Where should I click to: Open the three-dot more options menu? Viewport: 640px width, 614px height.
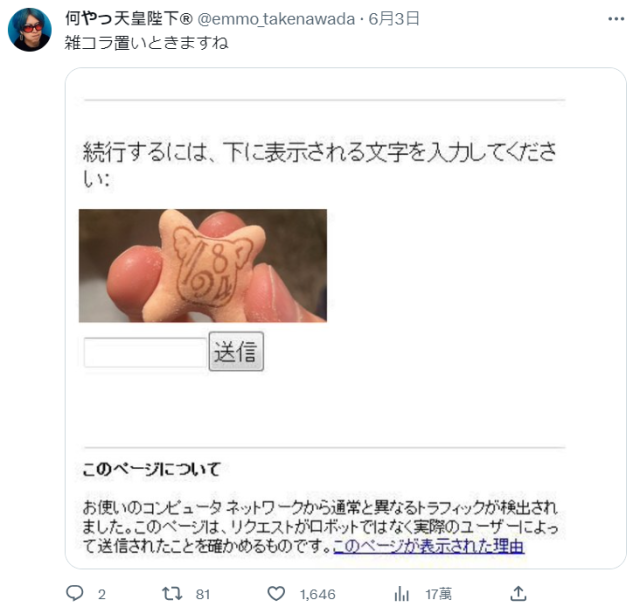(x=616, y=19)
